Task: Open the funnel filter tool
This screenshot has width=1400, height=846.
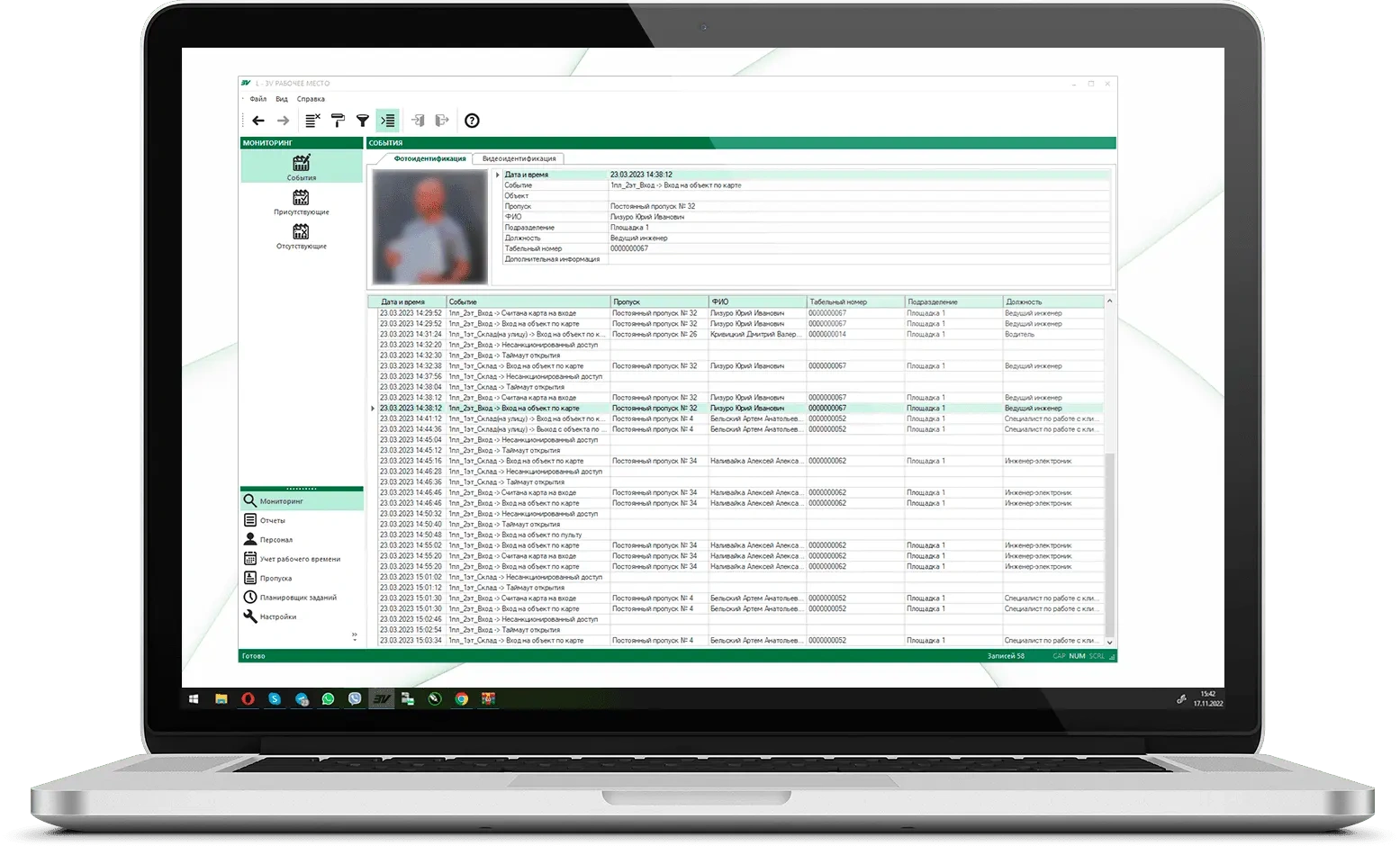Action: click(362, 121)
